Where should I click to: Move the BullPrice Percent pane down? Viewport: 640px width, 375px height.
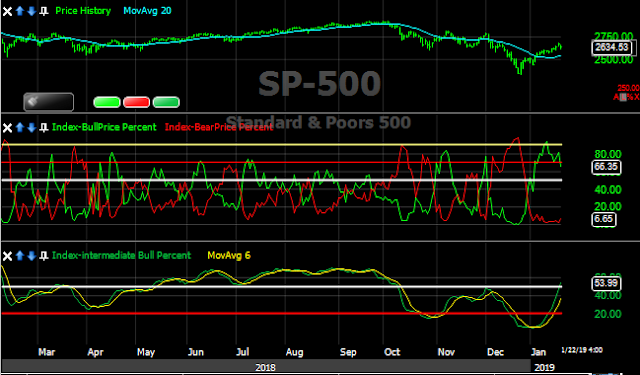click(31, 128)
